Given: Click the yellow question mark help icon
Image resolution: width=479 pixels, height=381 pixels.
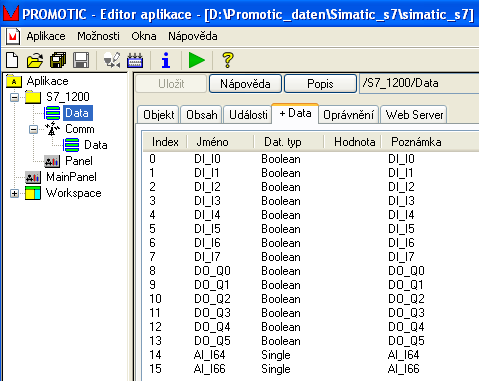Looking at the screenshot, I should [228, 60].
